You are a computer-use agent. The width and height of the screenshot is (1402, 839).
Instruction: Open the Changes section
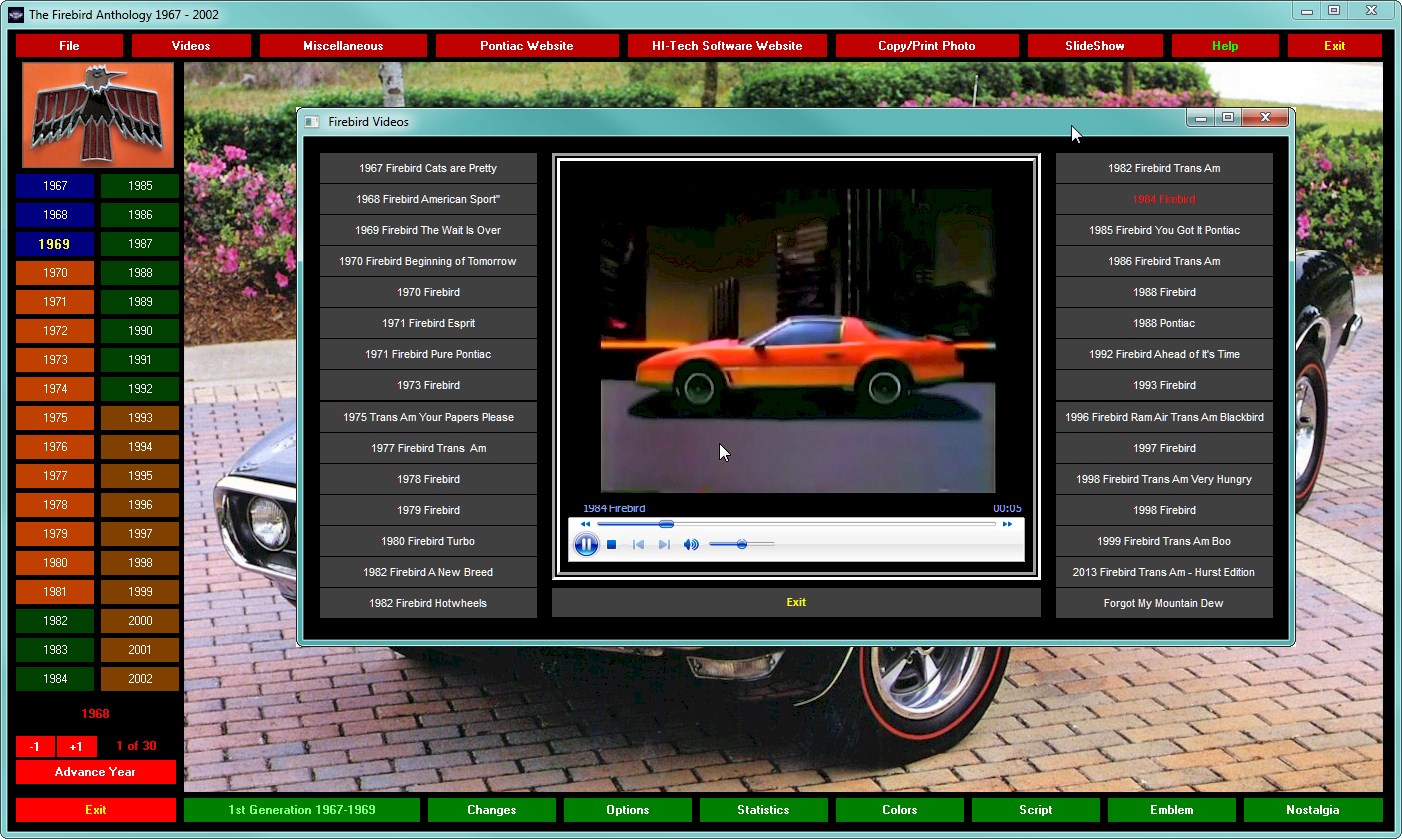click(x=492, y=810)
